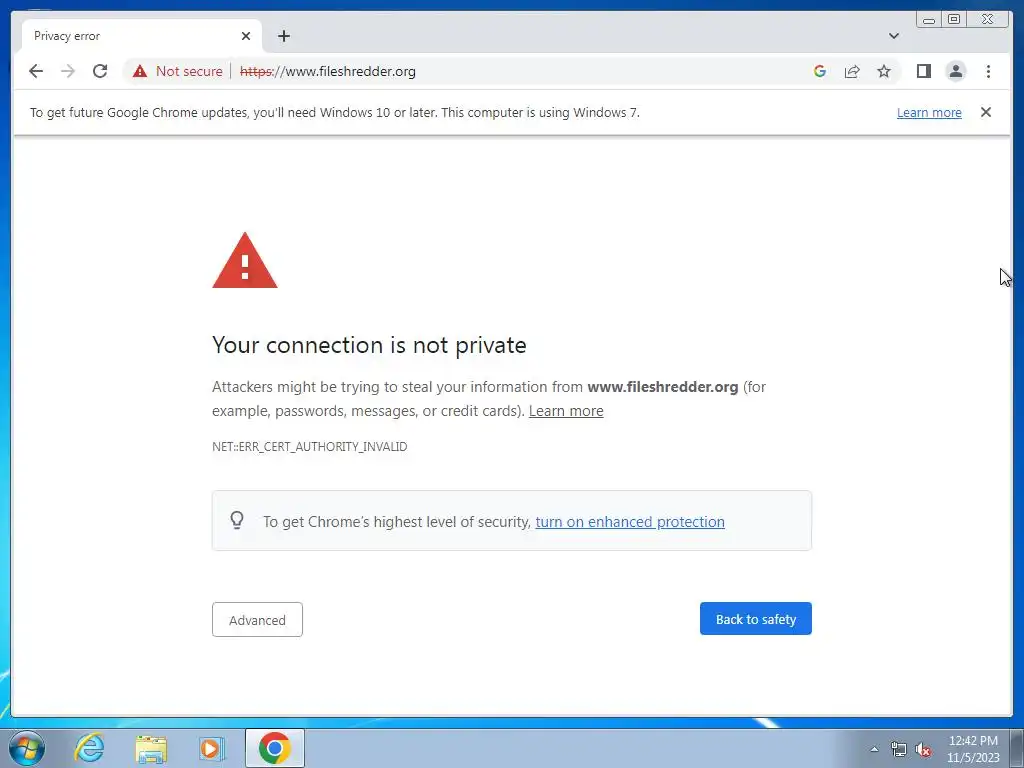Open Learn more link in update infobar
The image size is (1024, 768).
point(929,112)
